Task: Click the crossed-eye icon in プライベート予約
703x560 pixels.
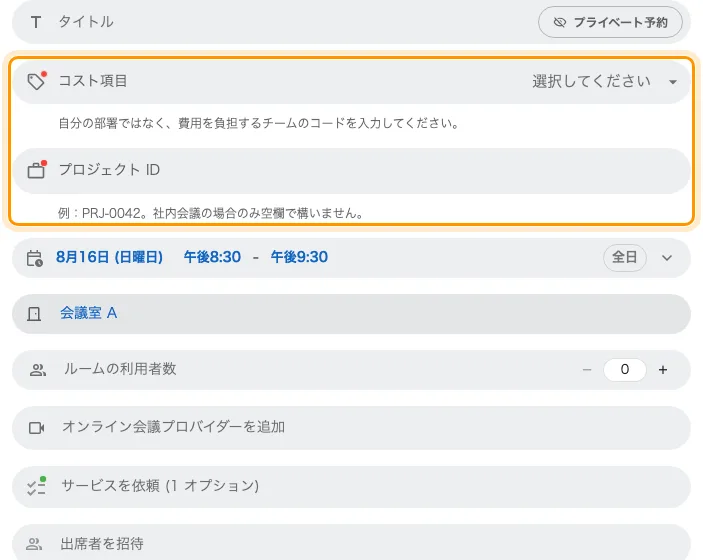Action: click(x=560, y=22)
